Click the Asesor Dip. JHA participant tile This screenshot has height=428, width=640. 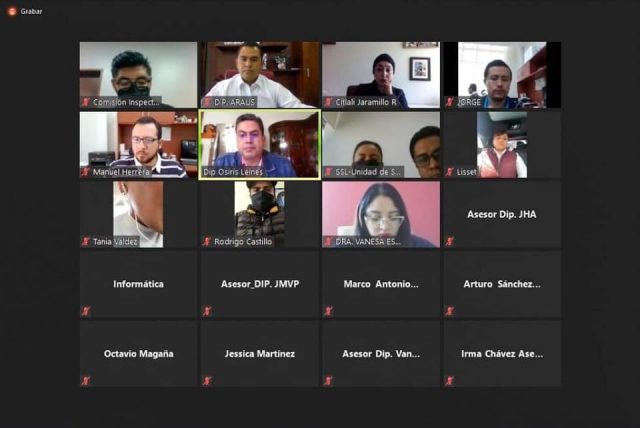502,214
